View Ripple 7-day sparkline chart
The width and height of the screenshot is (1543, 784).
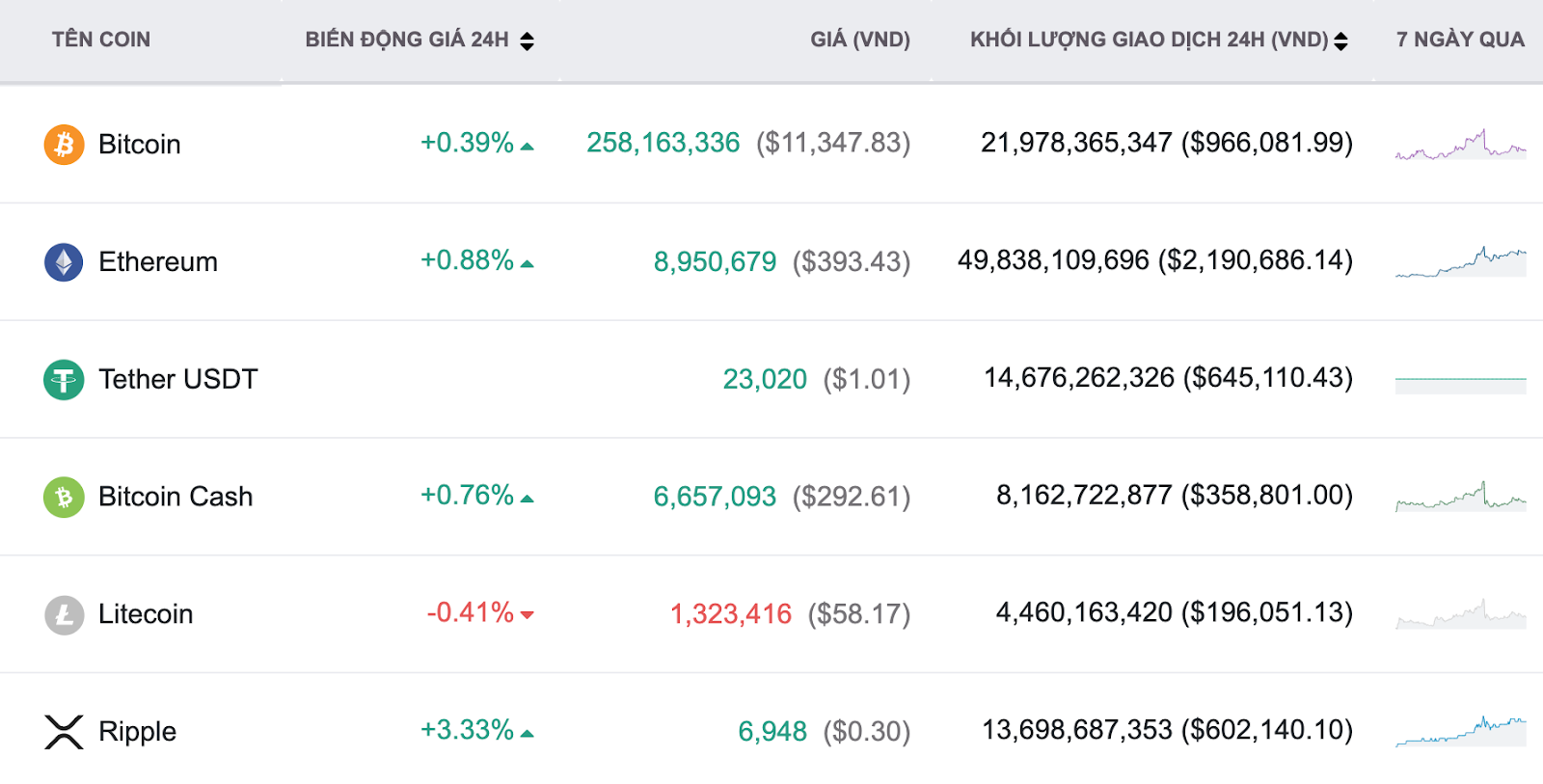coord(1460,732)
